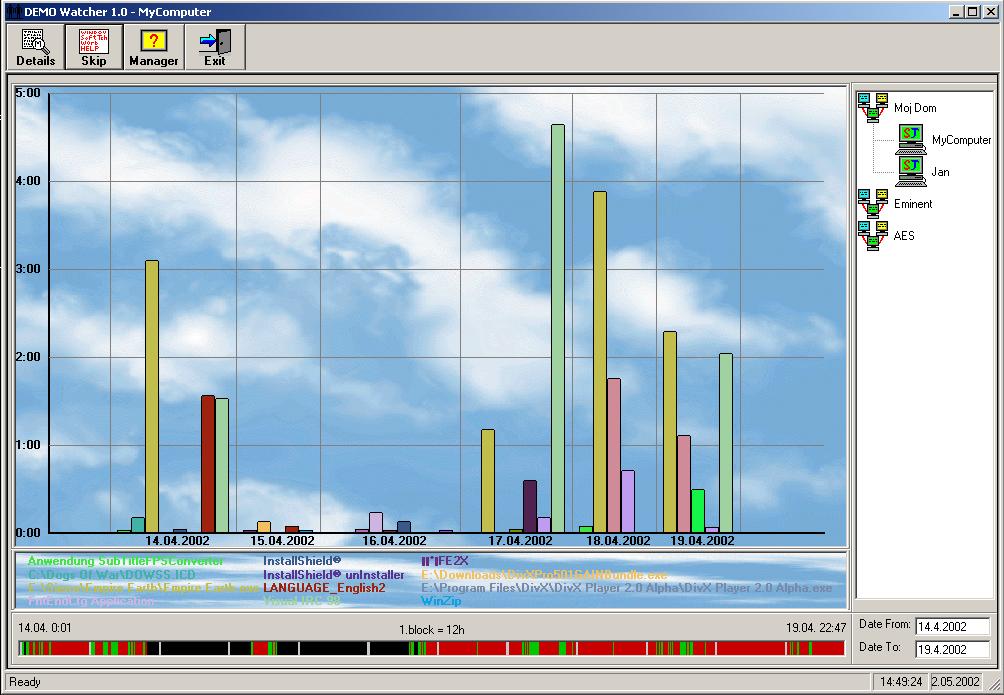Click the Eminent network group icon
1004x695 pixels.
pos(872,203)
